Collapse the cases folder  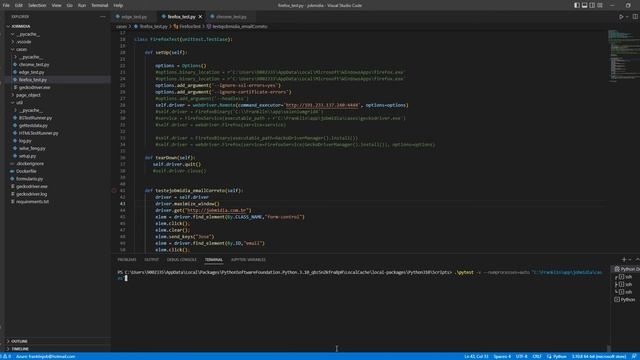[21, 49]
